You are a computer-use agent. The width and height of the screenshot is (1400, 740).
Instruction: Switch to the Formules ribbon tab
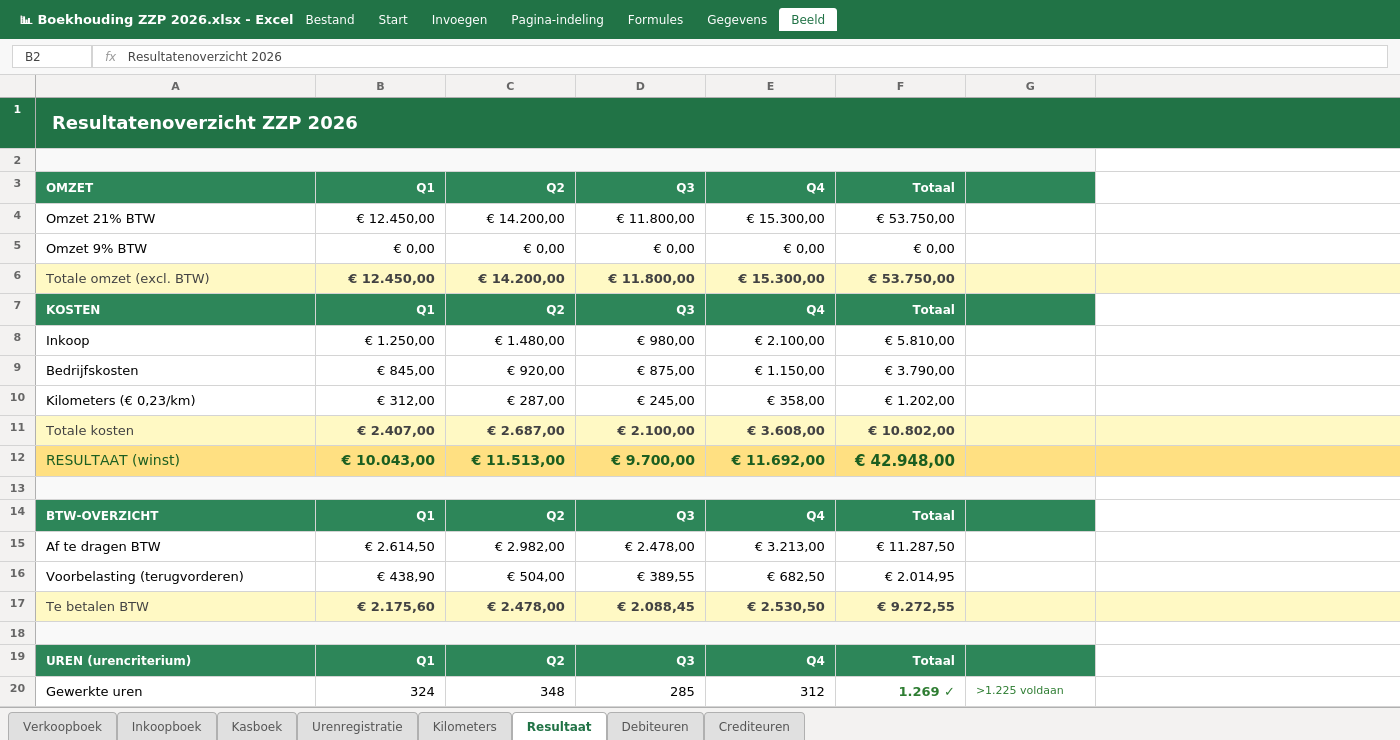tap(655, 19)
